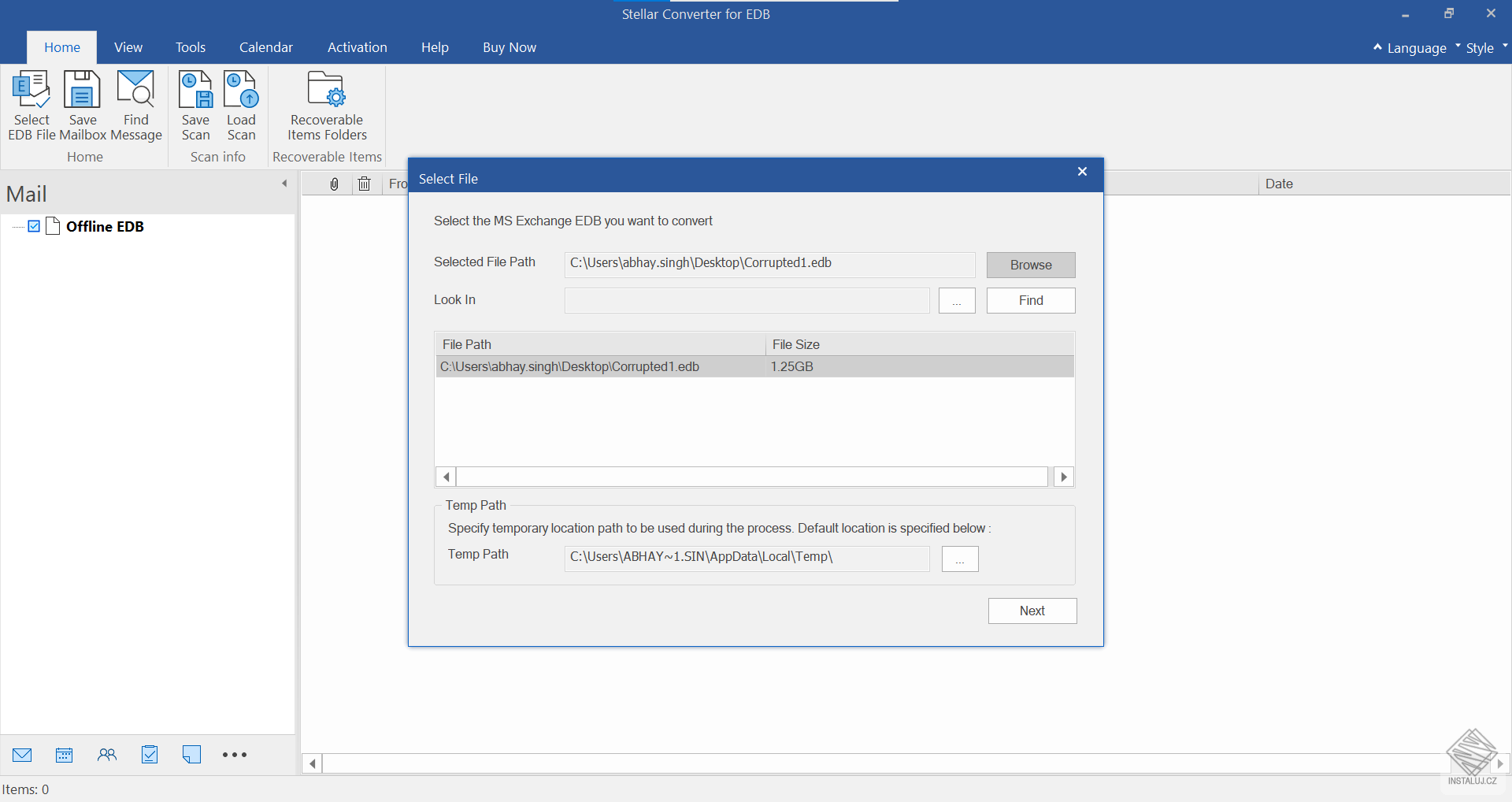Click the File Path column header
The height and width of the screenshot is (802, 1512).
click(x=600, y=344)
